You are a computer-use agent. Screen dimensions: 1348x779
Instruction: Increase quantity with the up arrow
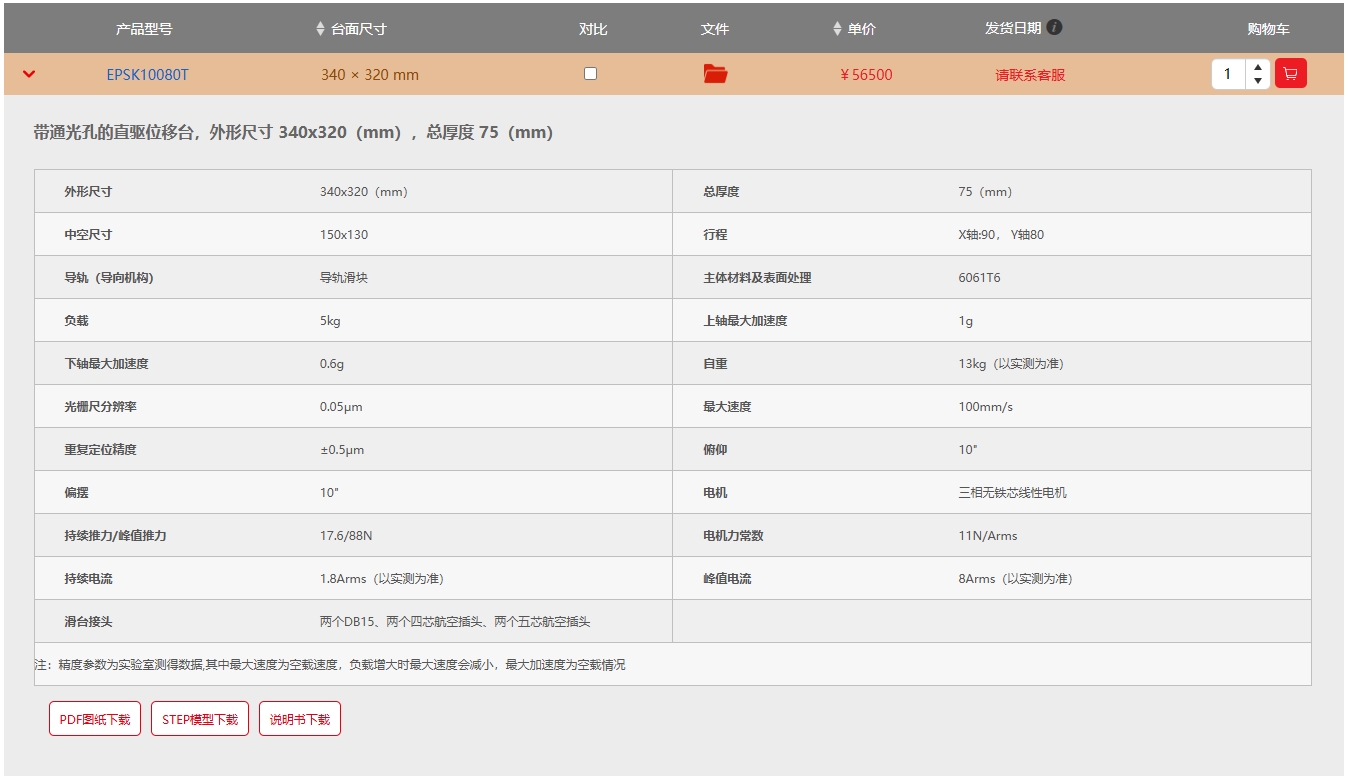1259,68
